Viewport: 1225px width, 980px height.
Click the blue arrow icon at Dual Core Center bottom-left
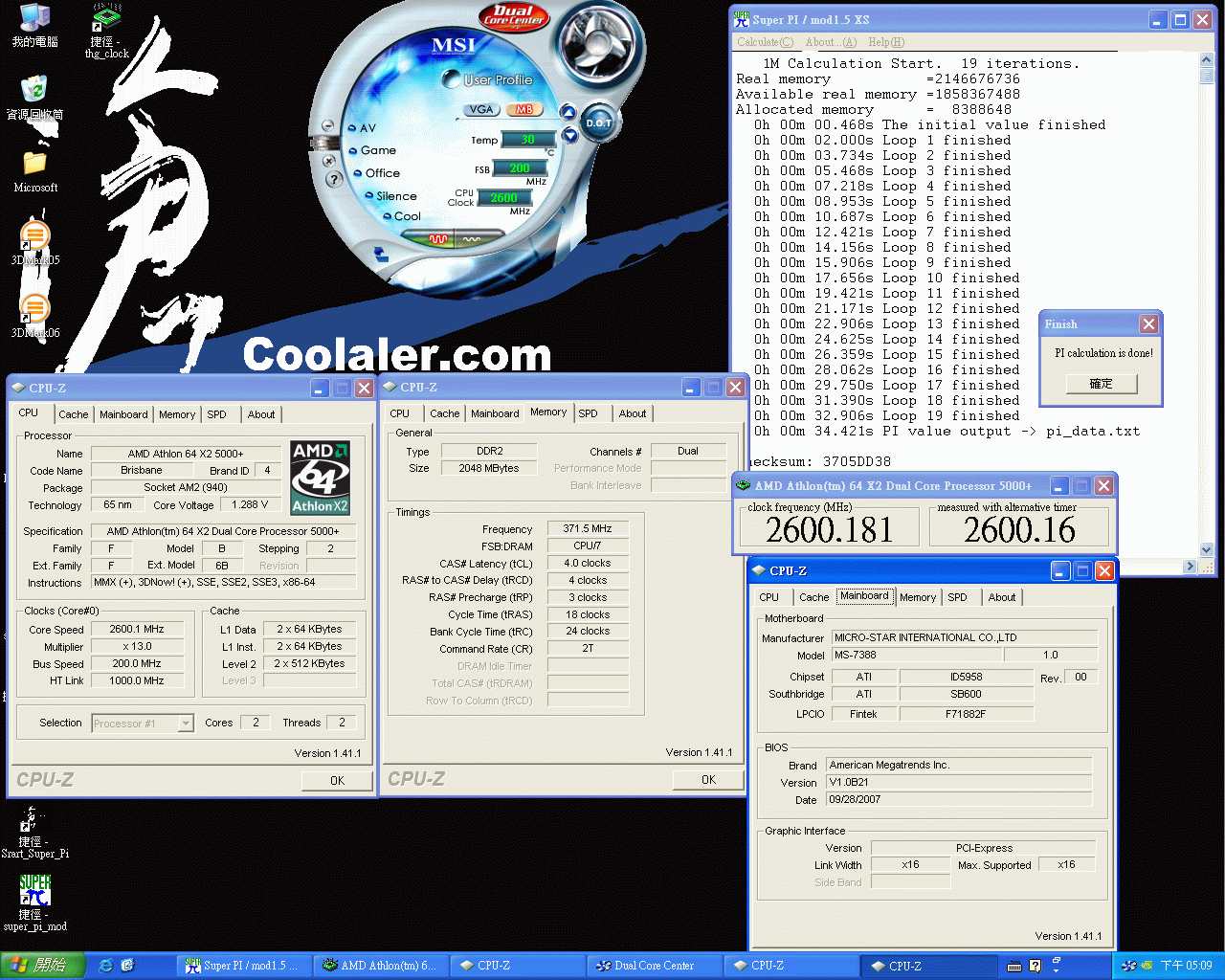click(x=381, y=255)
